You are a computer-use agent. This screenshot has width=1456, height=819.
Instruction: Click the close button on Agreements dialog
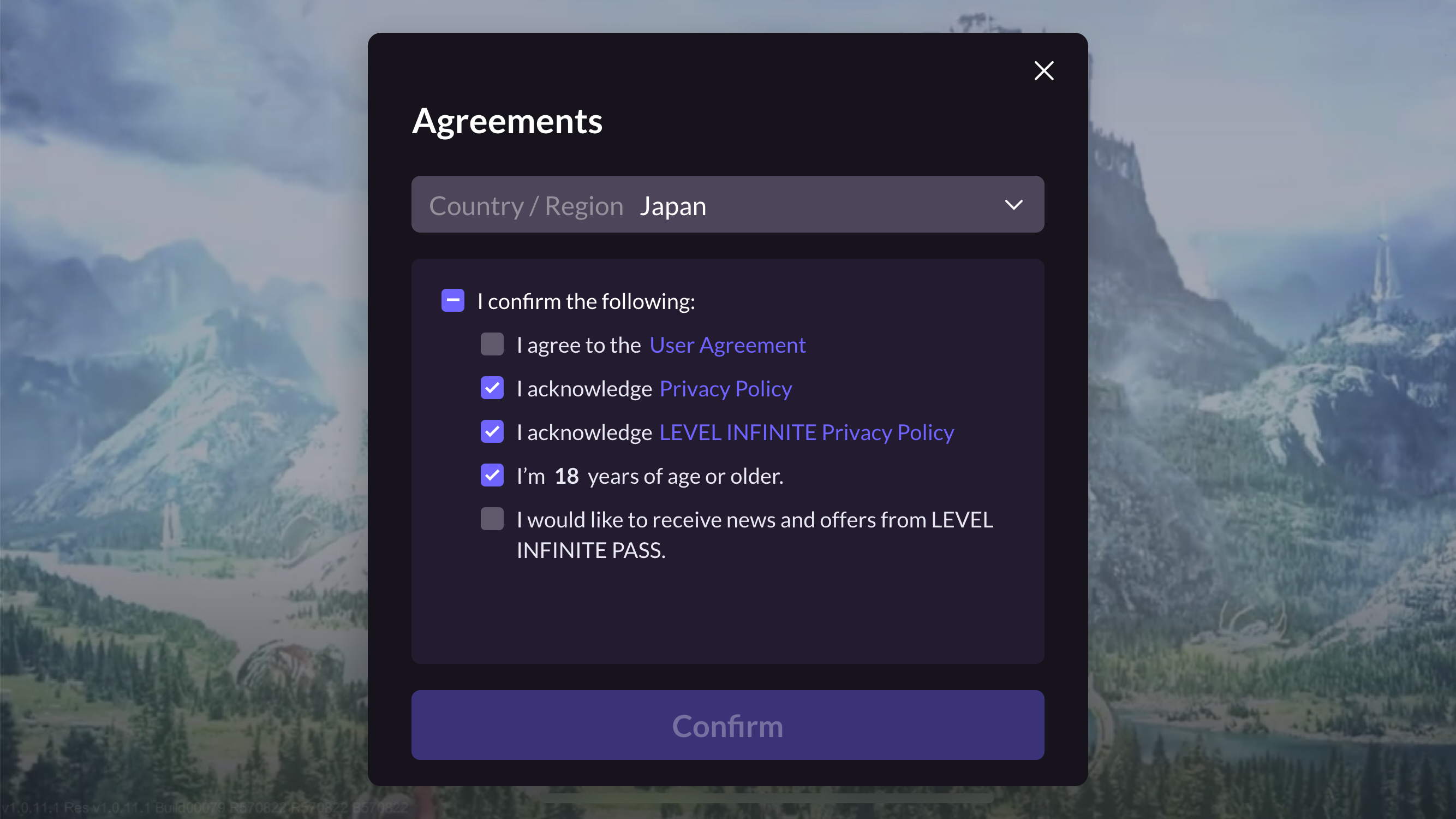click(1044, 70)
